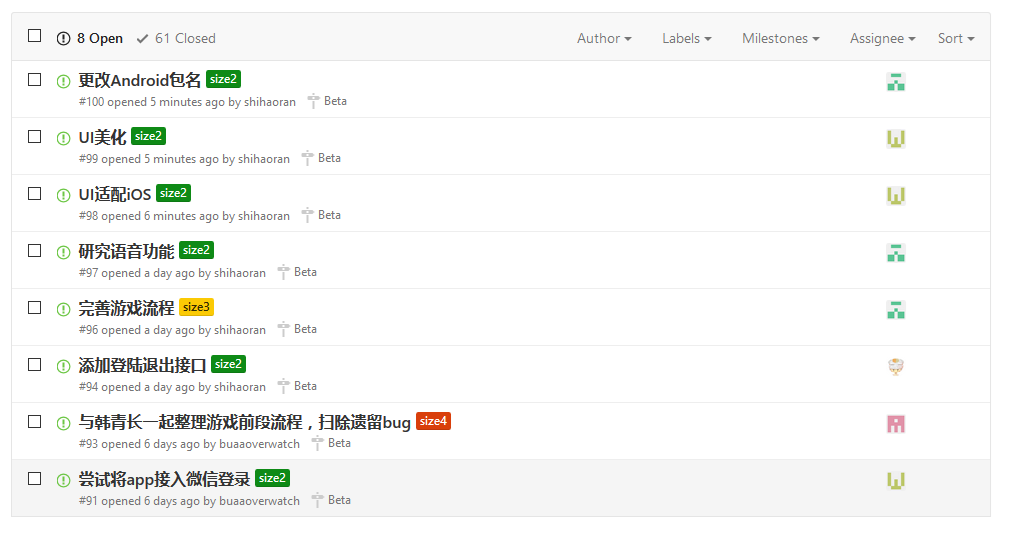The image size is (1009, 535).
Task: Click the open-issue status icon for #96
Action: click(x=63, y=309)
